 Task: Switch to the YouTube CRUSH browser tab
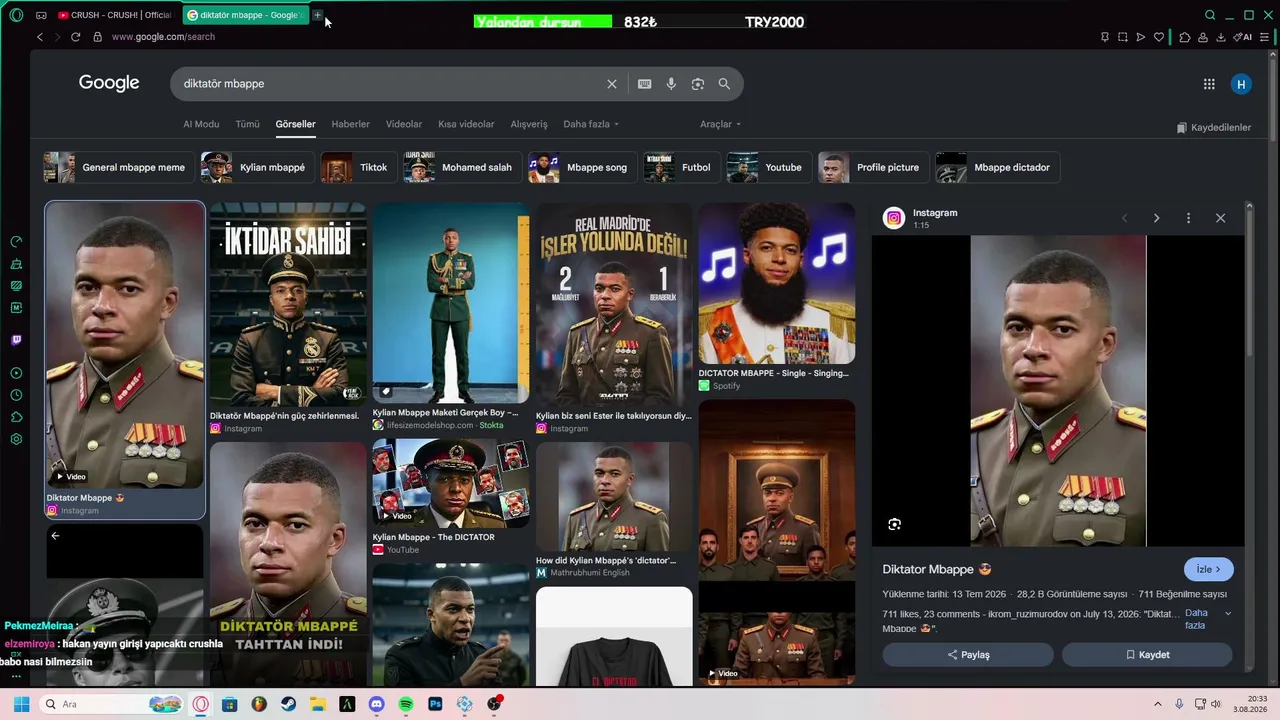click(x=114, y=15)
